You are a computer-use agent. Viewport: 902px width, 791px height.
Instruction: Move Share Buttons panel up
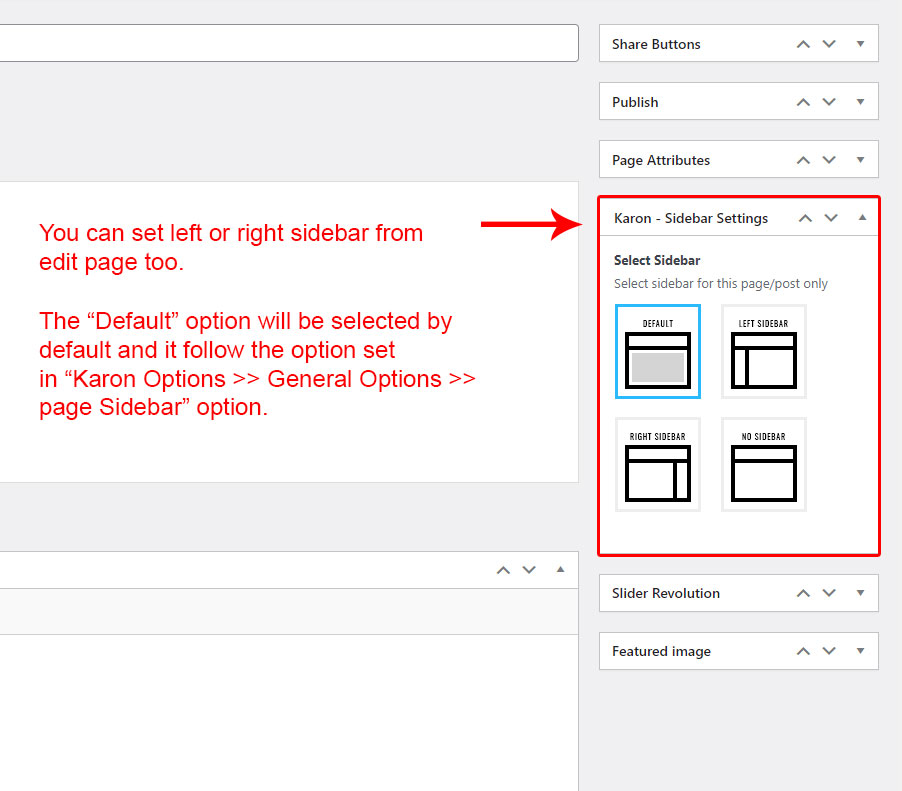803,44
